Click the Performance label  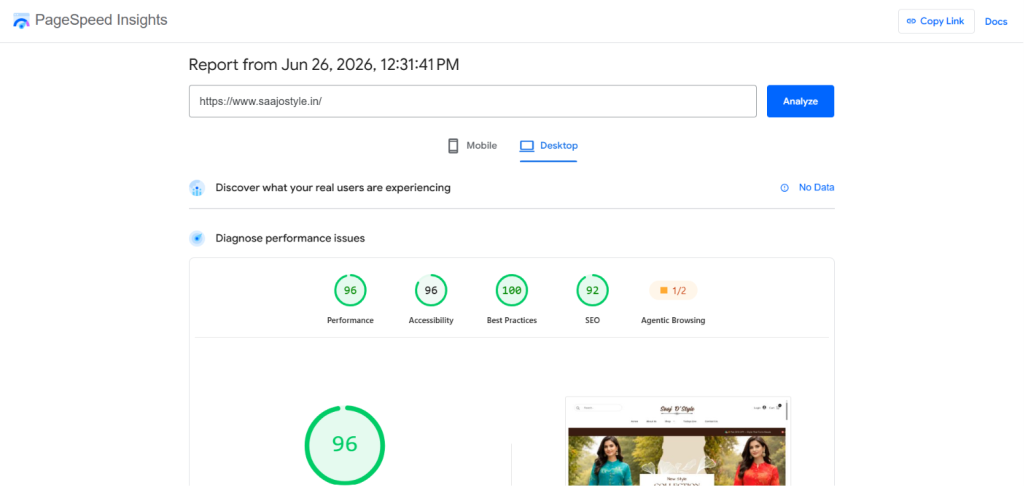(x=350, y=321)
